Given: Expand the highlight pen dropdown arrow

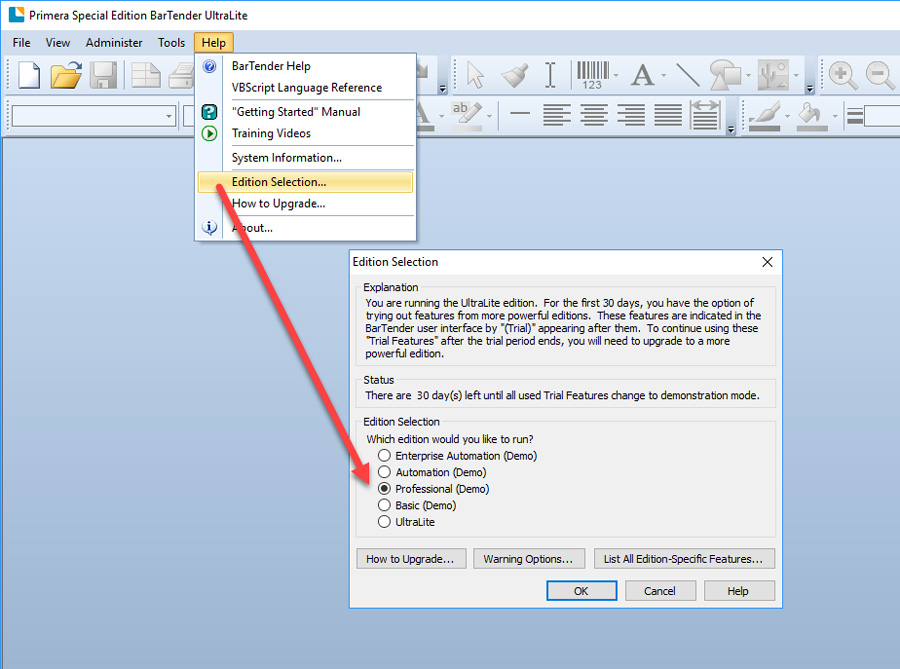Looking at the screenshot, I should pyautogui.click(x=489, y=116).
